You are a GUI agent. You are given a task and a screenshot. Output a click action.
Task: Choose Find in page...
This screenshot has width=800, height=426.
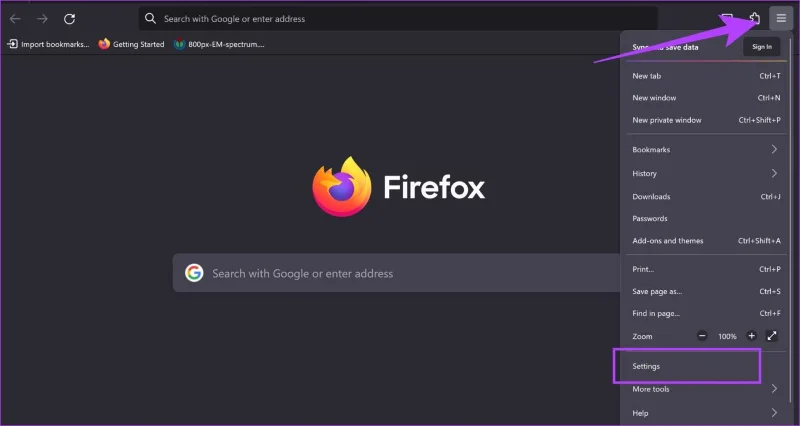pyautogui.click(x=706, y=313)
